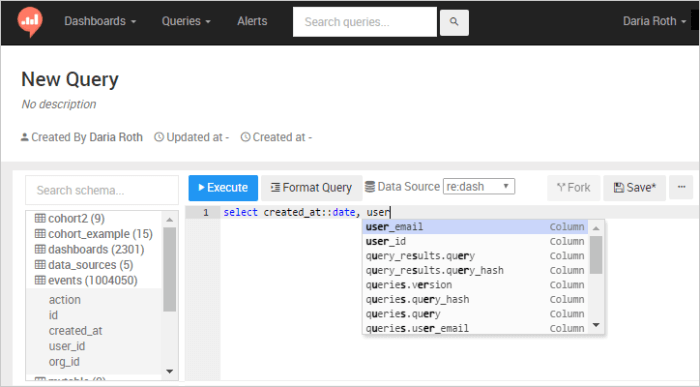Click the clock icon by Created at
The height and width of the screenshot is (387, 700).
[x=245, y=137]
